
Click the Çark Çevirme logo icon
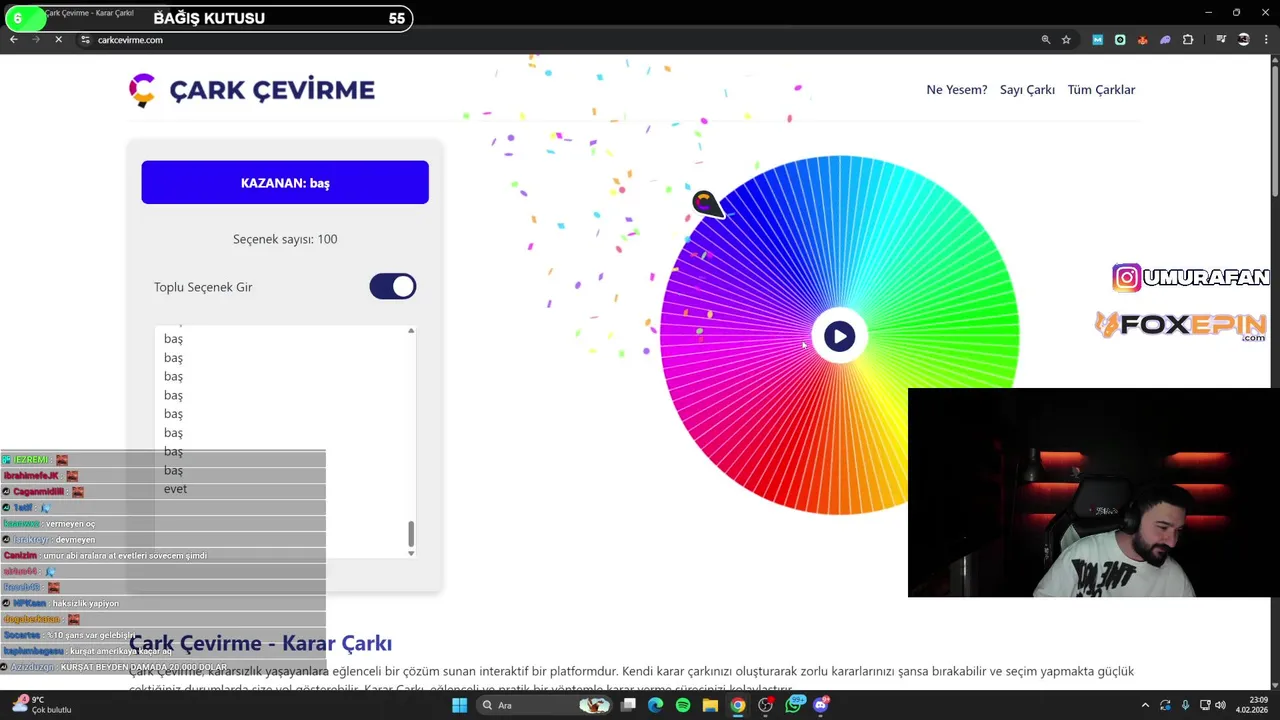pyautogui.click(x=142, y=90)
